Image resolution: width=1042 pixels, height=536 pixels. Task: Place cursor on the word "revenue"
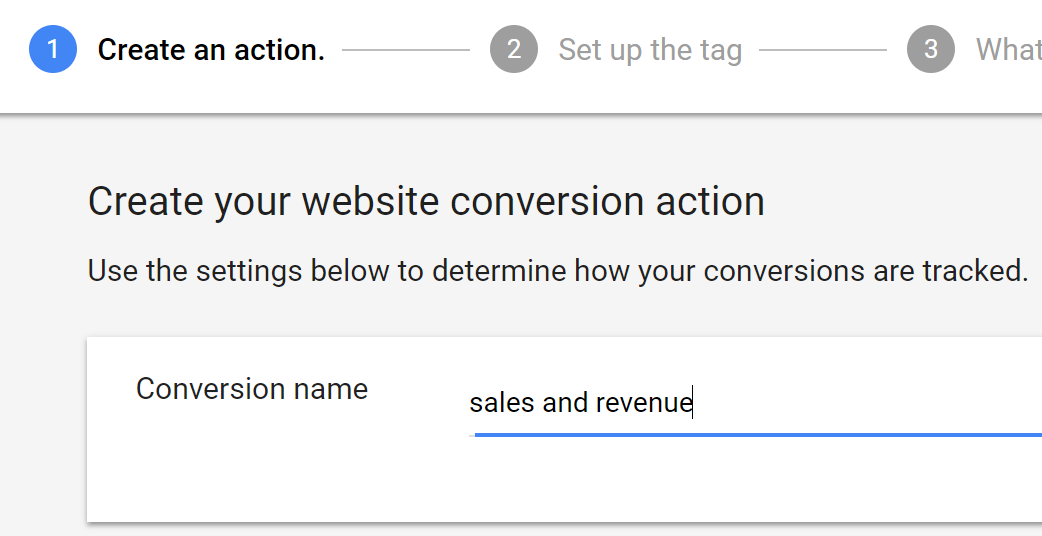click(x=644, y=403)
